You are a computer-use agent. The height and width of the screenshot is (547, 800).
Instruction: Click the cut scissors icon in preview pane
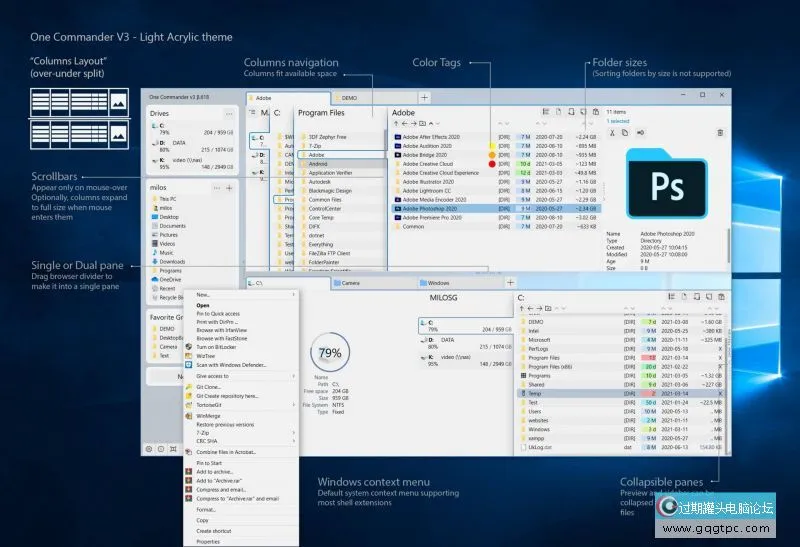tap(612, 131)
